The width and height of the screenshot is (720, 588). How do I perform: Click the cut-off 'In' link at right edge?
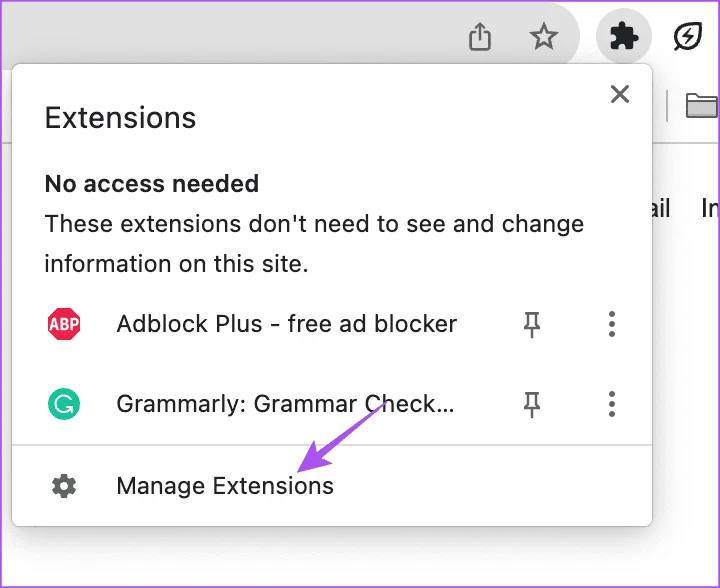point(710,208)
